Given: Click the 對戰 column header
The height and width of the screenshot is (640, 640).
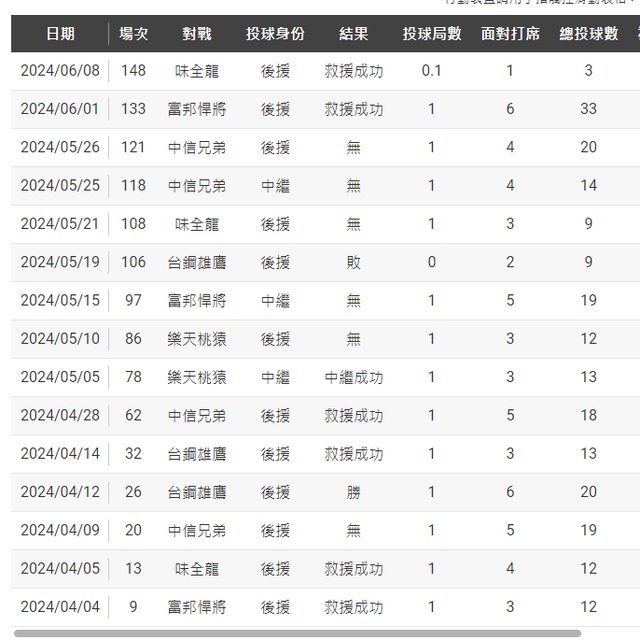Looking at the screenshot, I should (197, 34).
